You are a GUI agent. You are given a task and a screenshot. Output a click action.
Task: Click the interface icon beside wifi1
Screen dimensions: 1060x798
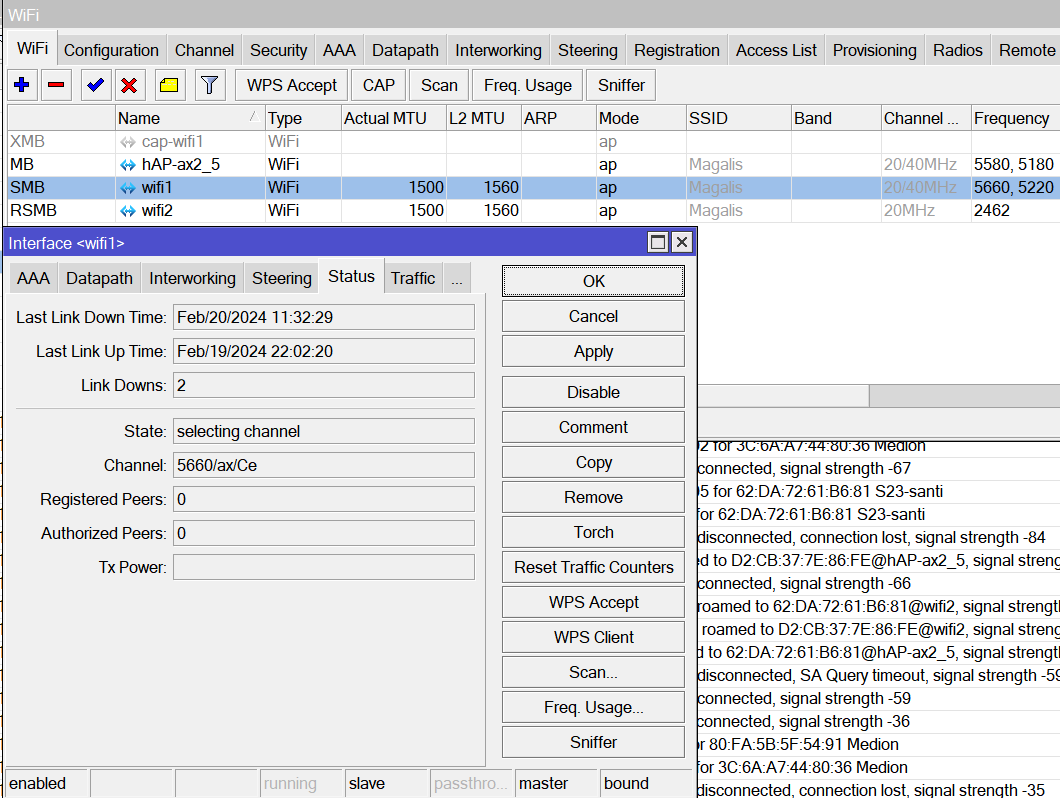(127, 187)
